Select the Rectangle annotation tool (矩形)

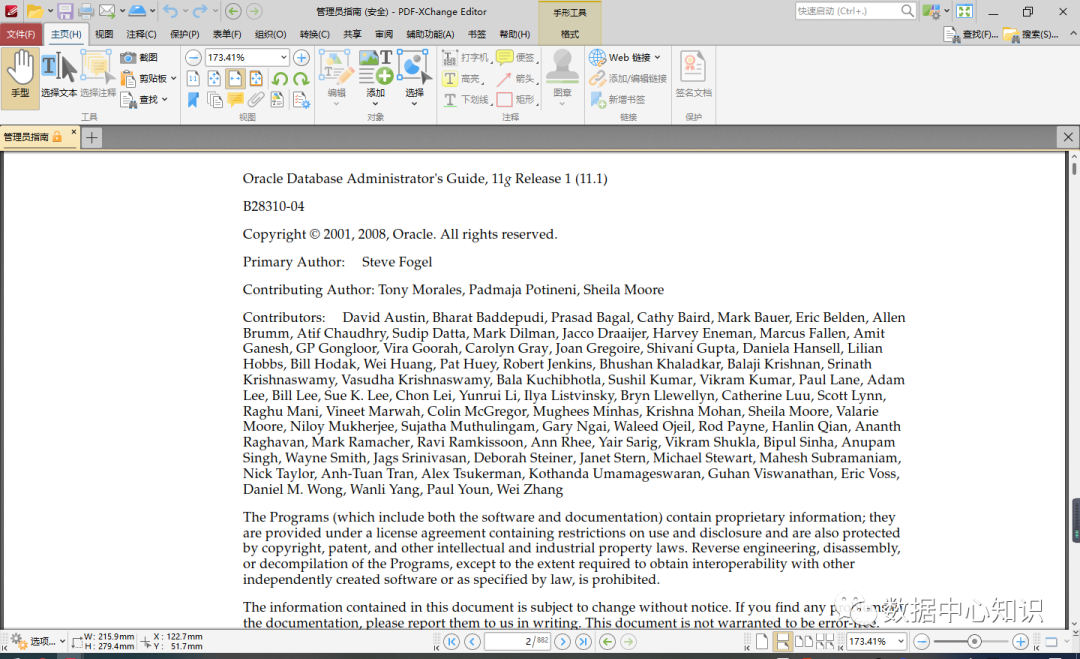tap(515, 100)
